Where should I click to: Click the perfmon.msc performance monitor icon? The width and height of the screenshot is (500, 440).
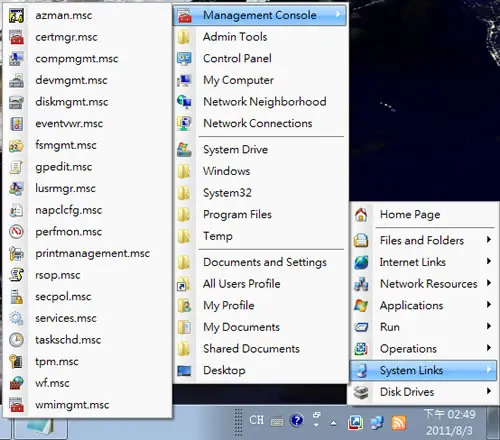tap(16, 231)
